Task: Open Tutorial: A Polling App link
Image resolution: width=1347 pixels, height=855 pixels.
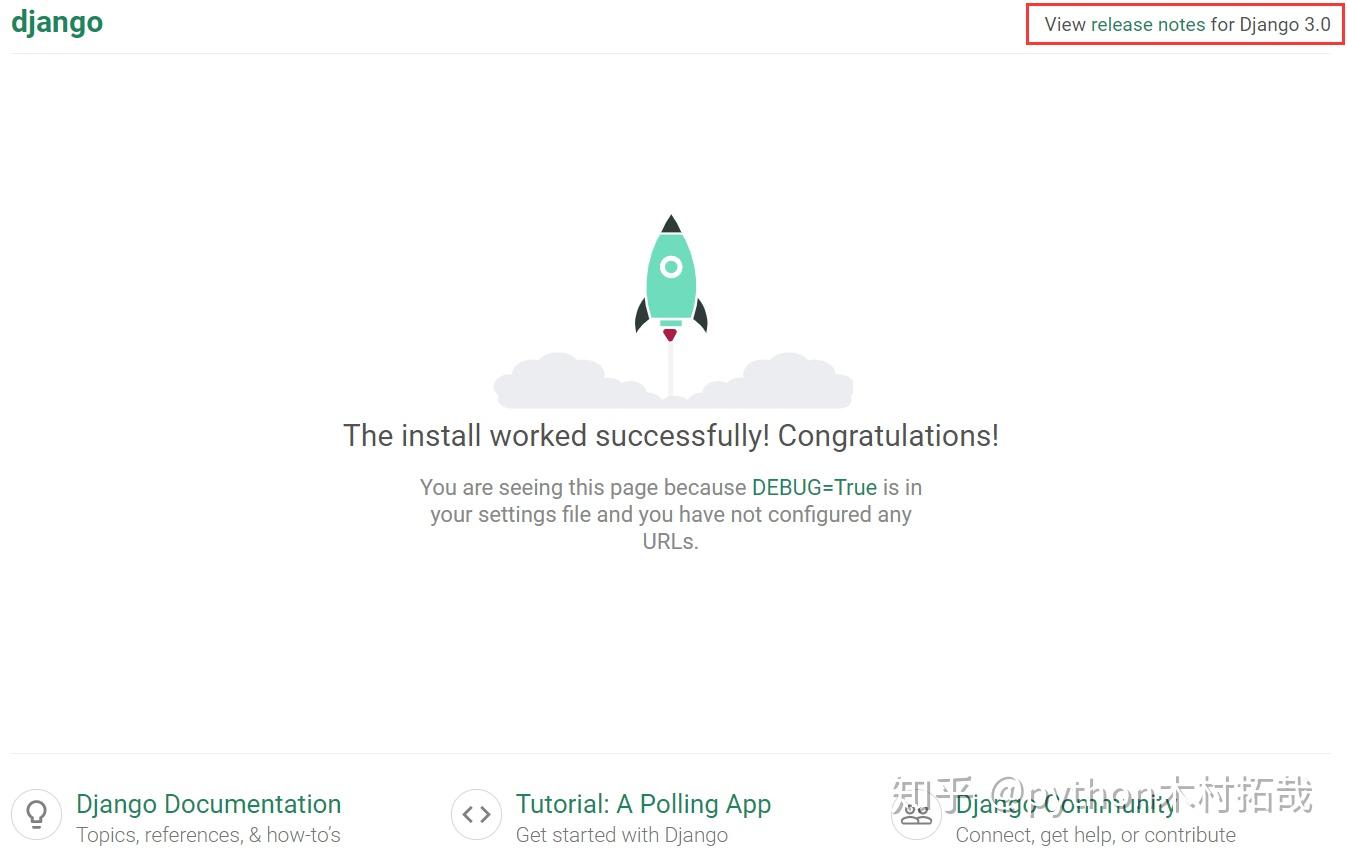Action: (x=643, y=804)
